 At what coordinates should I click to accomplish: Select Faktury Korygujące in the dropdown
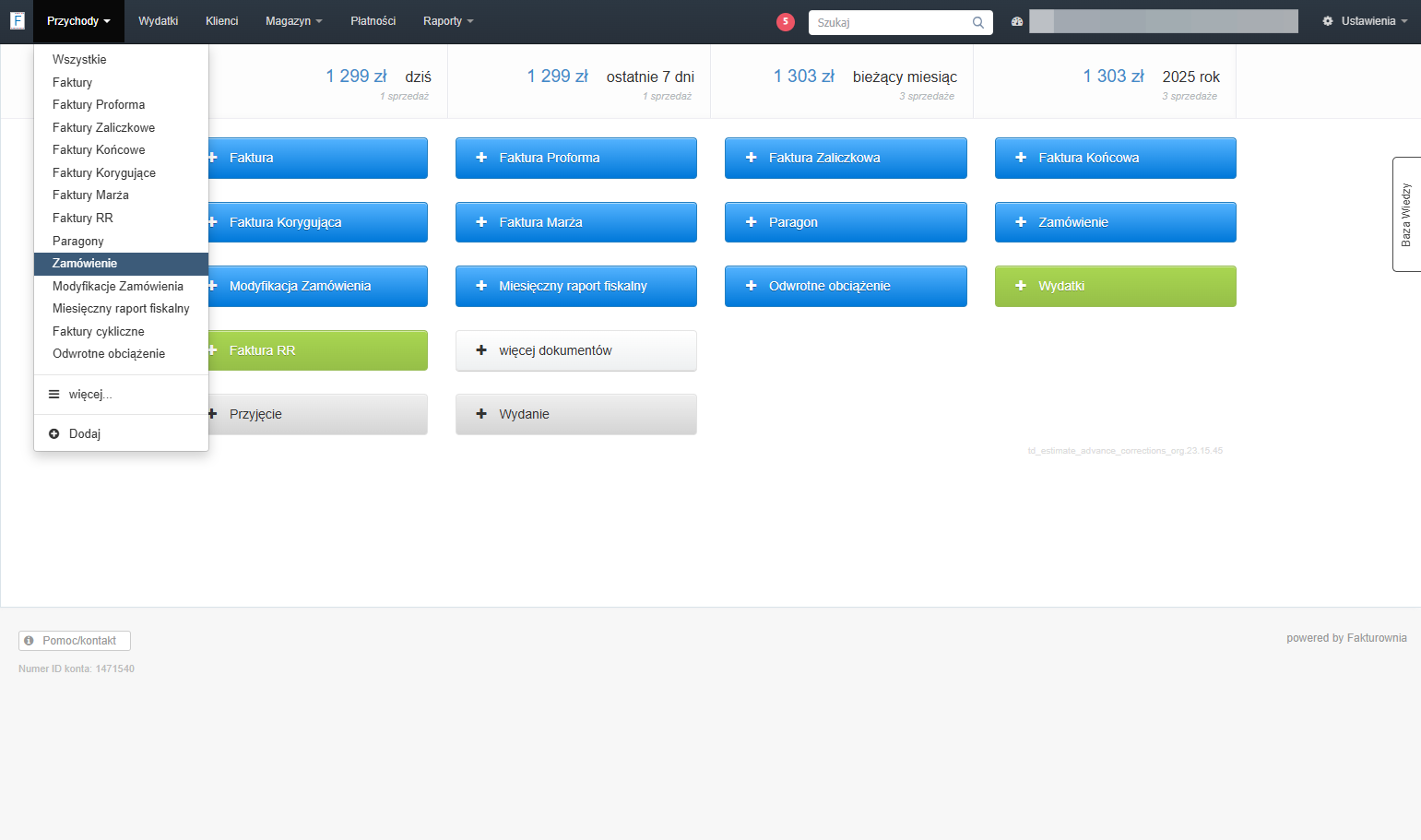click(121, 172)
